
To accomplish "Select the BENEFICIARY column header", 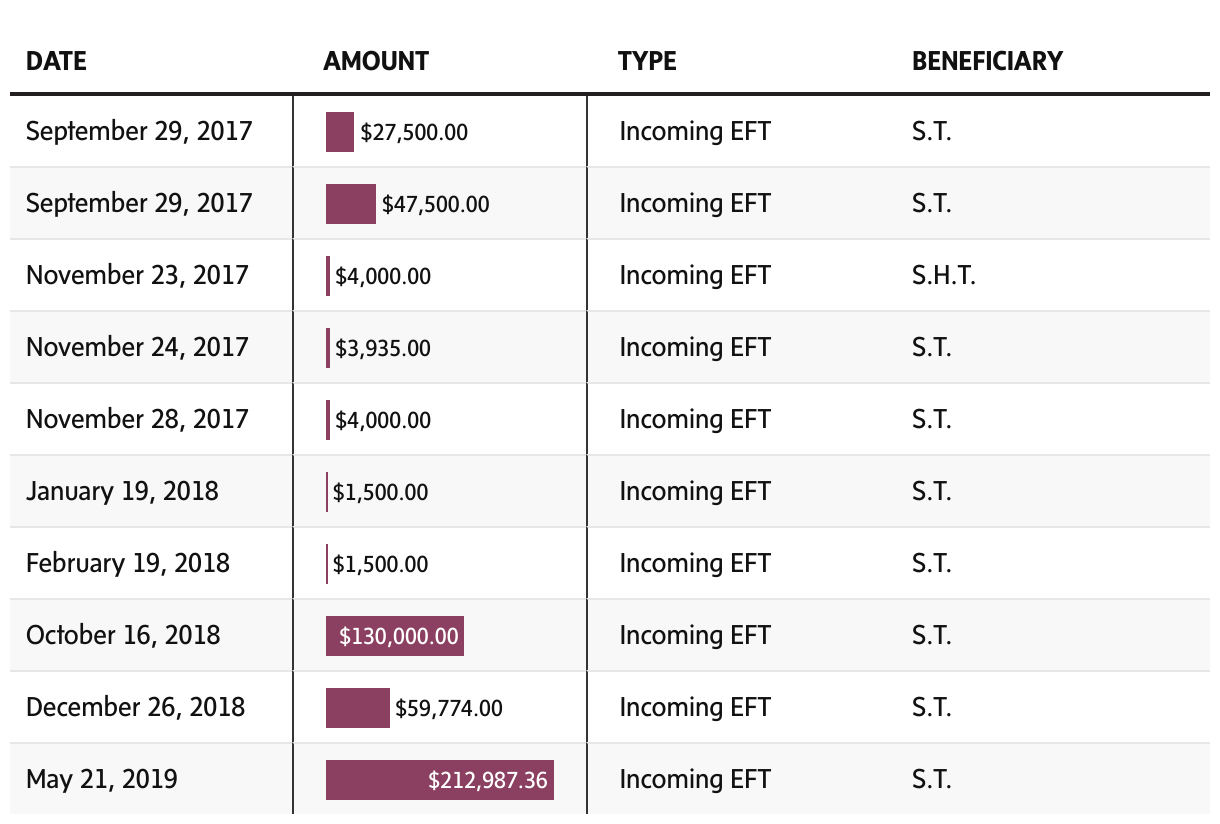I will (987, 62).
